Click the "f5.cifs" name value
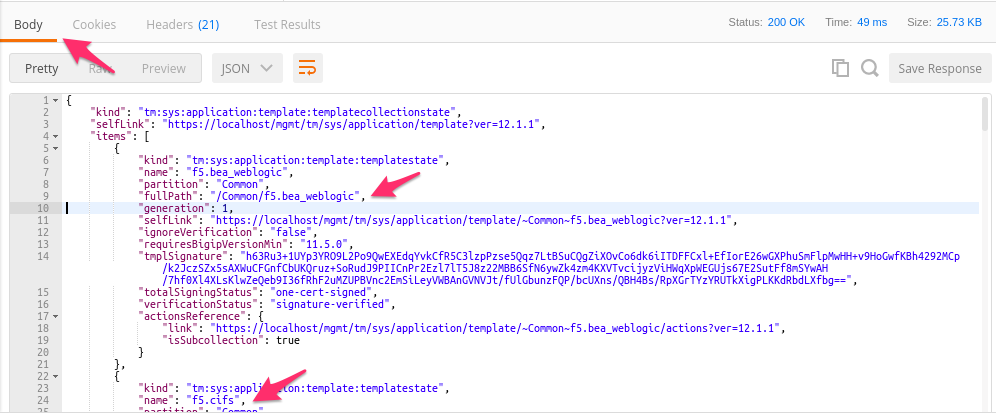Image resolution: width=996 pixels, height=417 pixels. coord(215,400)
